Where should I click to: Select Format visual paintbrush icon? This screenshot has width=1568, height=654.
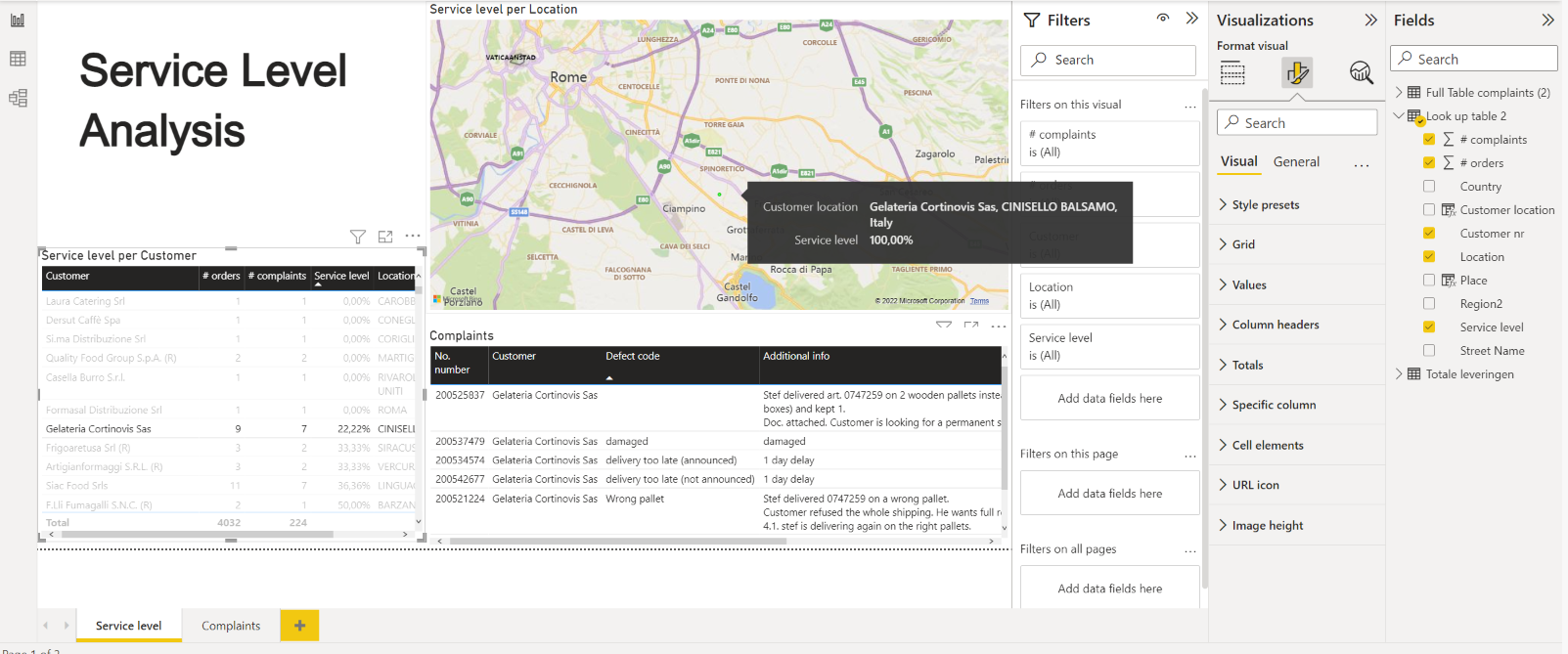1297,72
